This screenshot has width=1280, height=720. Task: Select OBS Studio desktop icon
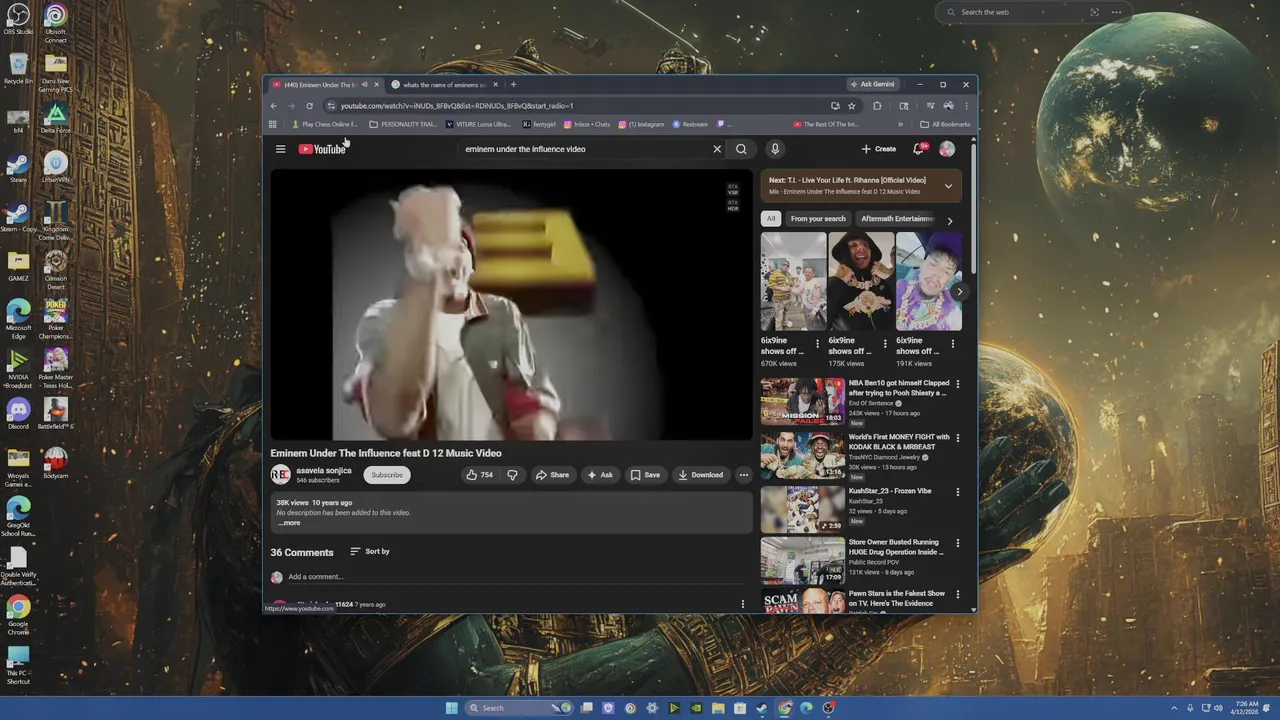[x=18, y=19]
